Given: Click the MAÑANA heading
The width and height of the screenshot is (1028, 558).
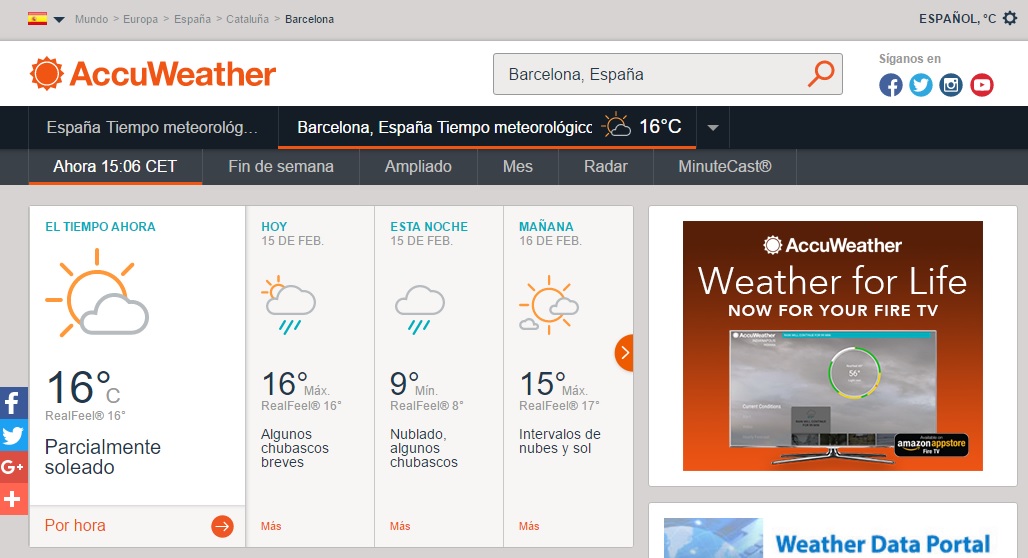Looking at the screenshot, I should [x=546, y=226].
